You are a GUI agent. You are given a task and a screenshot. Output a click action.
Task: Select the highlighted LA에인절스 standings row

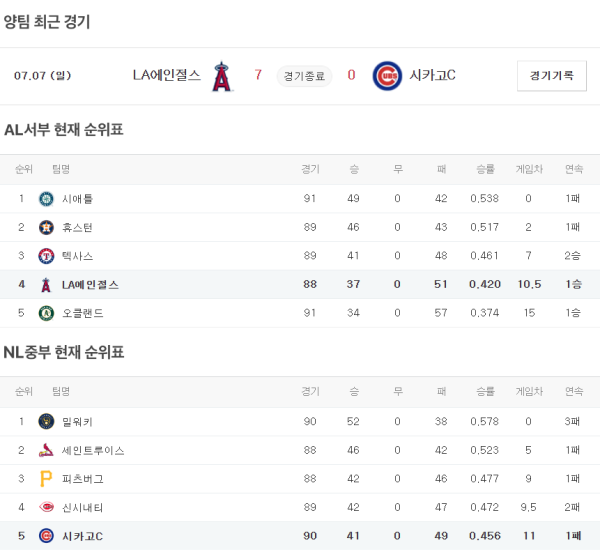coord(300,285)
